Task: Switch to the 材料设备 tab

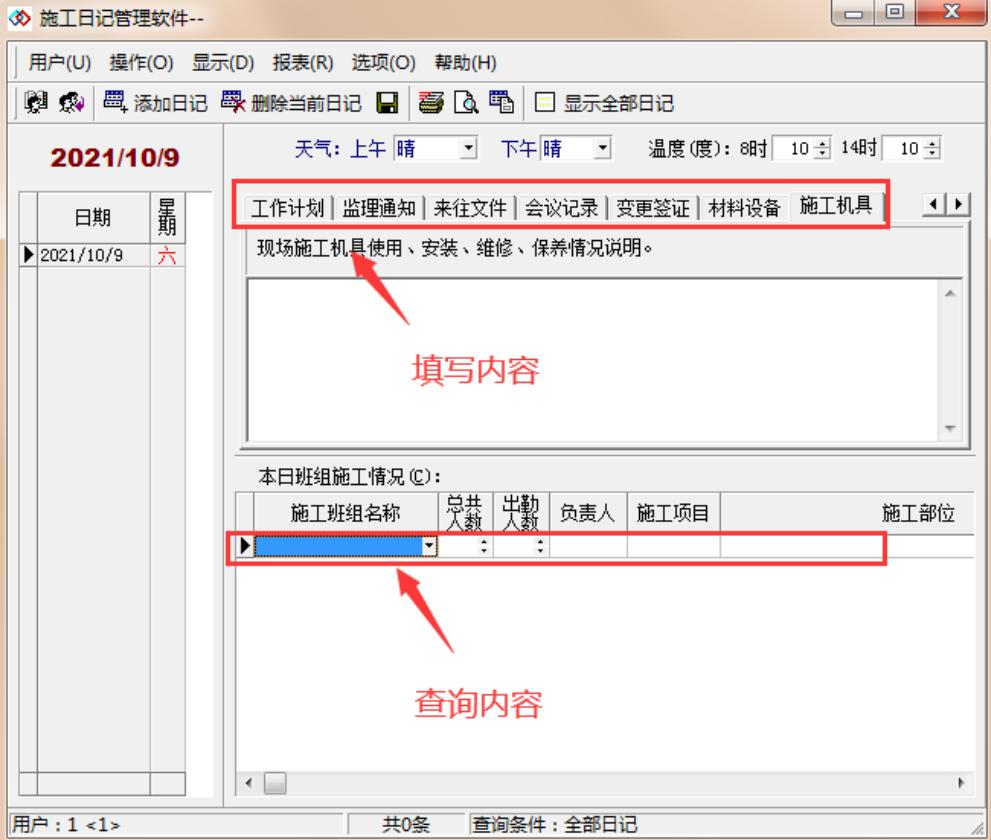Action: coord(744,207)
